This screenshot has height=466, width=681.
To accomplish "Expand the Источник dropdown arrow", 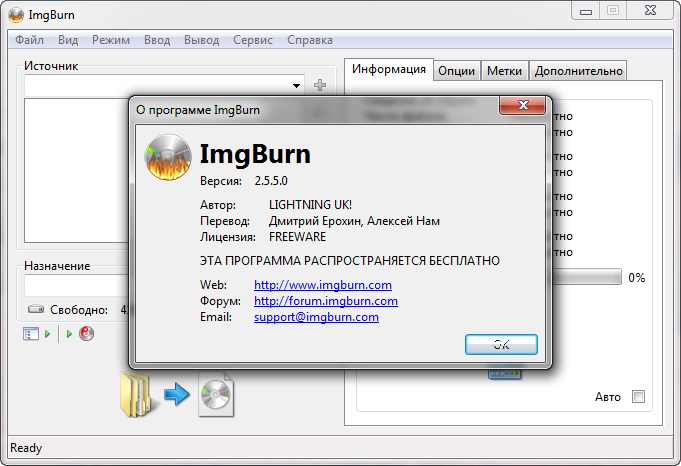I will (x=296, y=86).
